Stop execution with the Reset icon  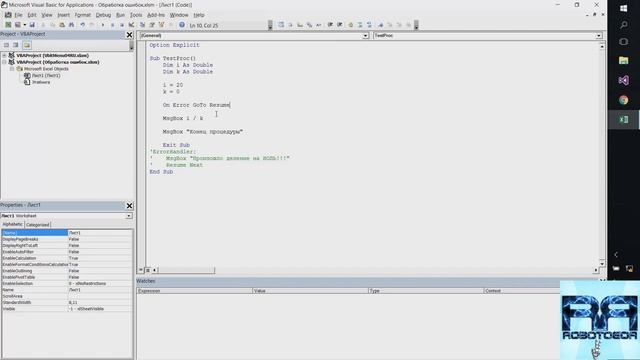pos(122,25)
